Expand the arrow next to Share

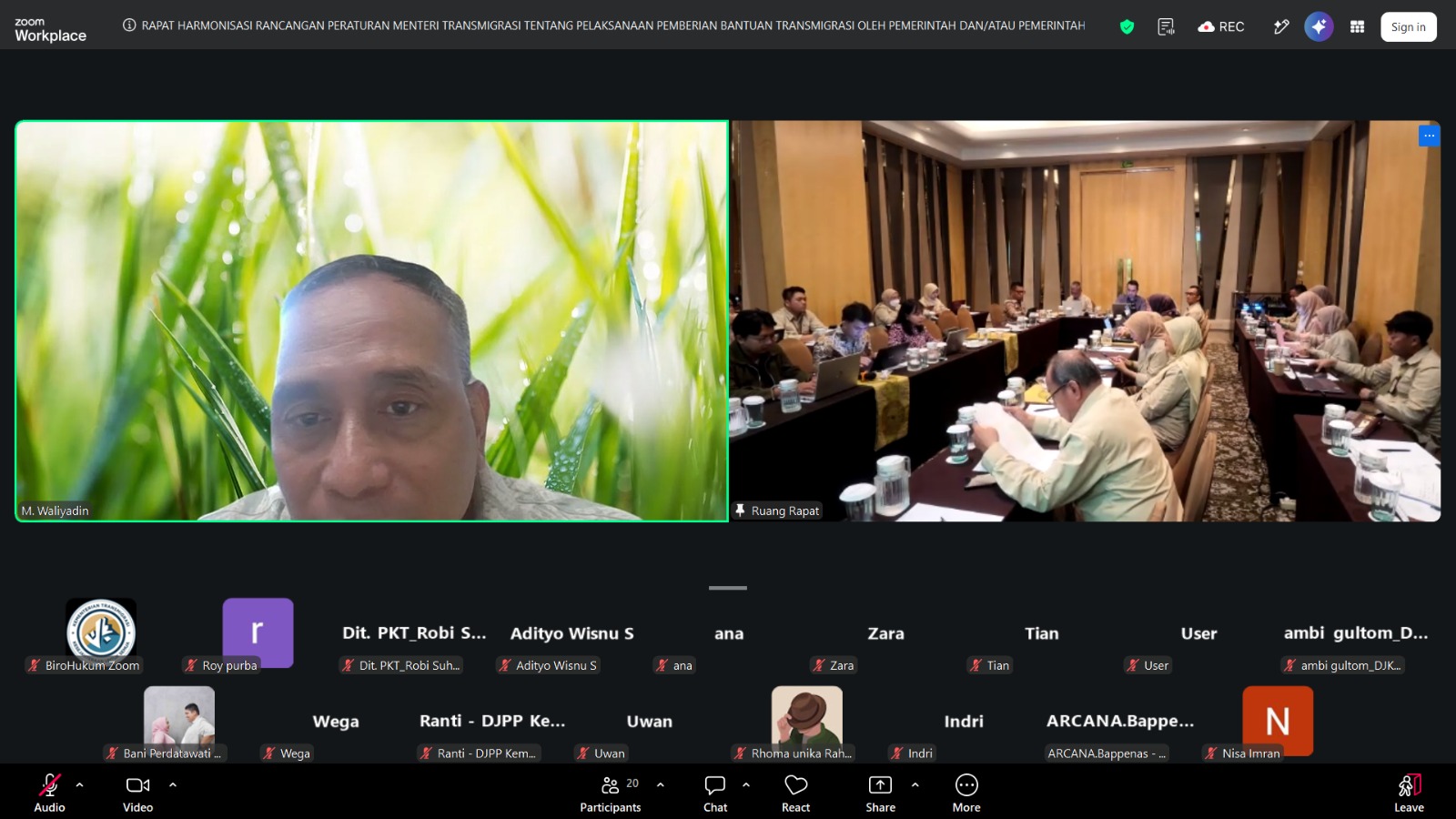915,784
